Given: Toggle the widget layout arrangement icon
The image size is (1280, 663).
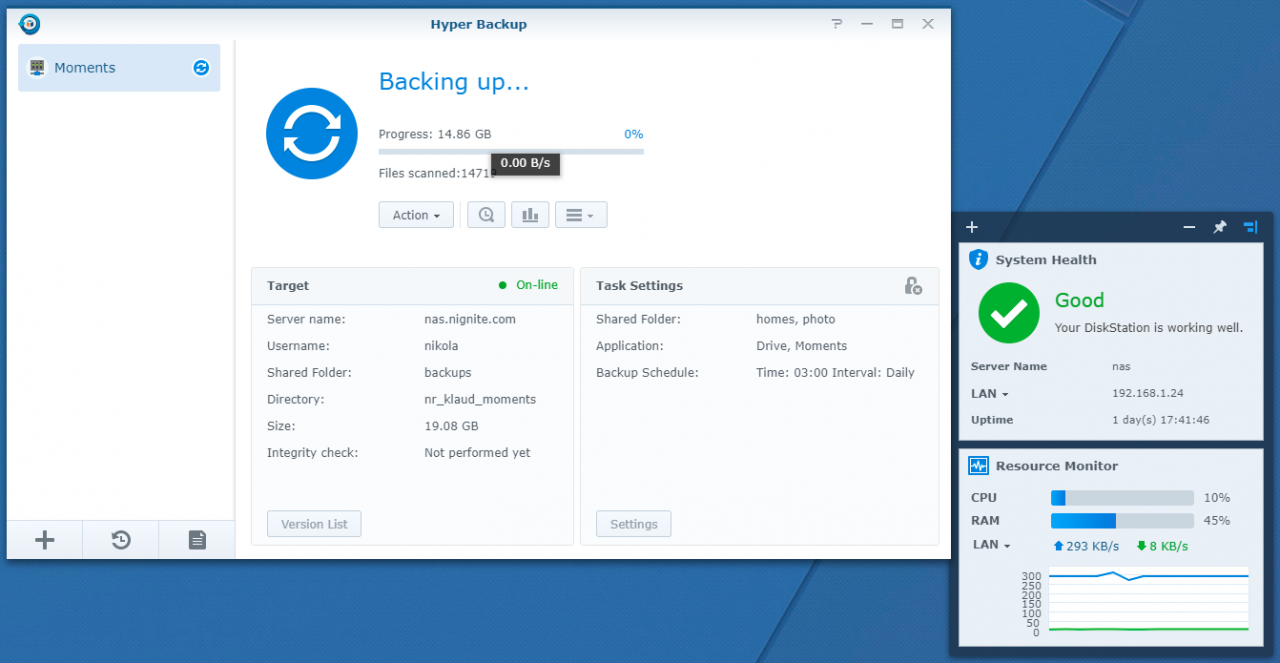Looking at the screenshot, I should click(1250, 227).
